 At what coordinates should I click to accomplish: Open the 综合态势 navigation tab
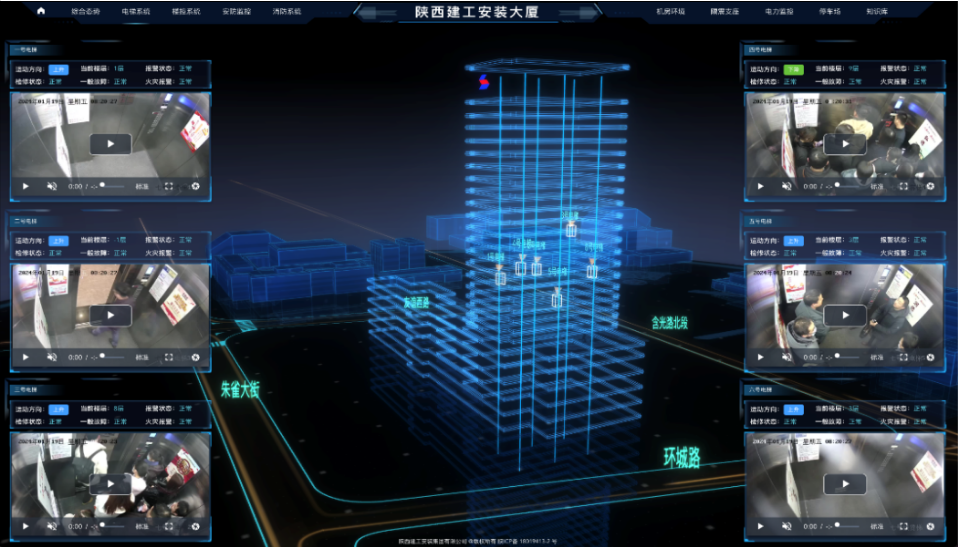86,12
